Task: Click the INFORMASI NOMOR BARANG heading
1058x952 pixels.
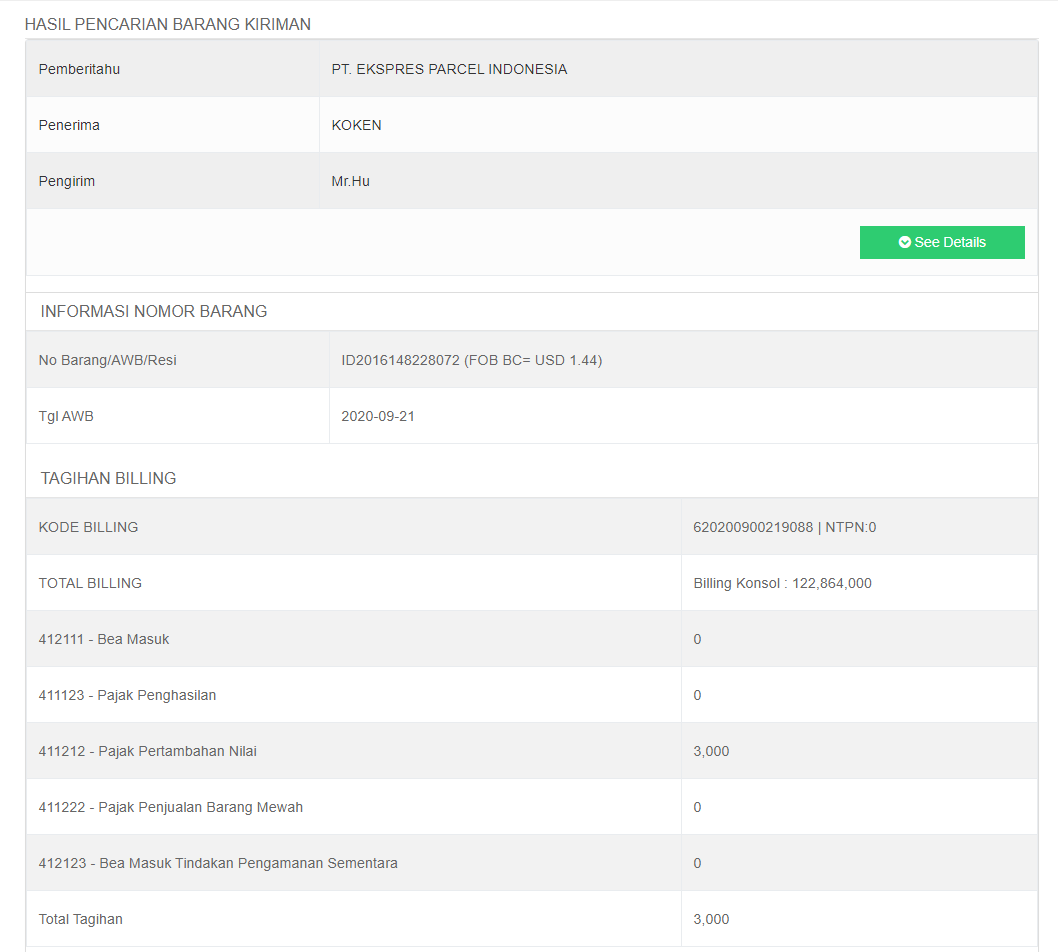Action: click(x=154, y=311)
